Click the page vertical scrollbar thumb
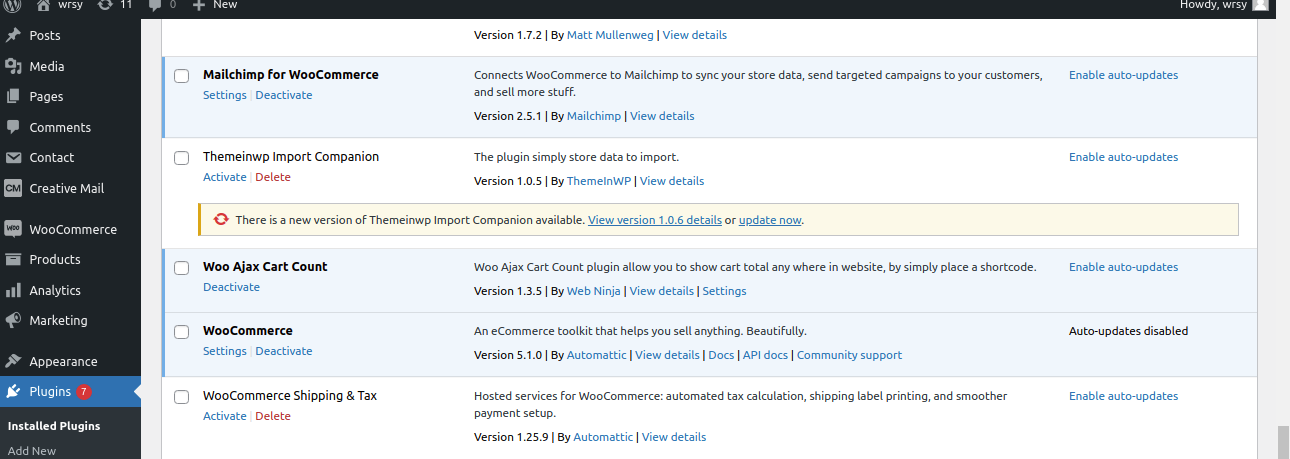 (x=1283, y=442)
